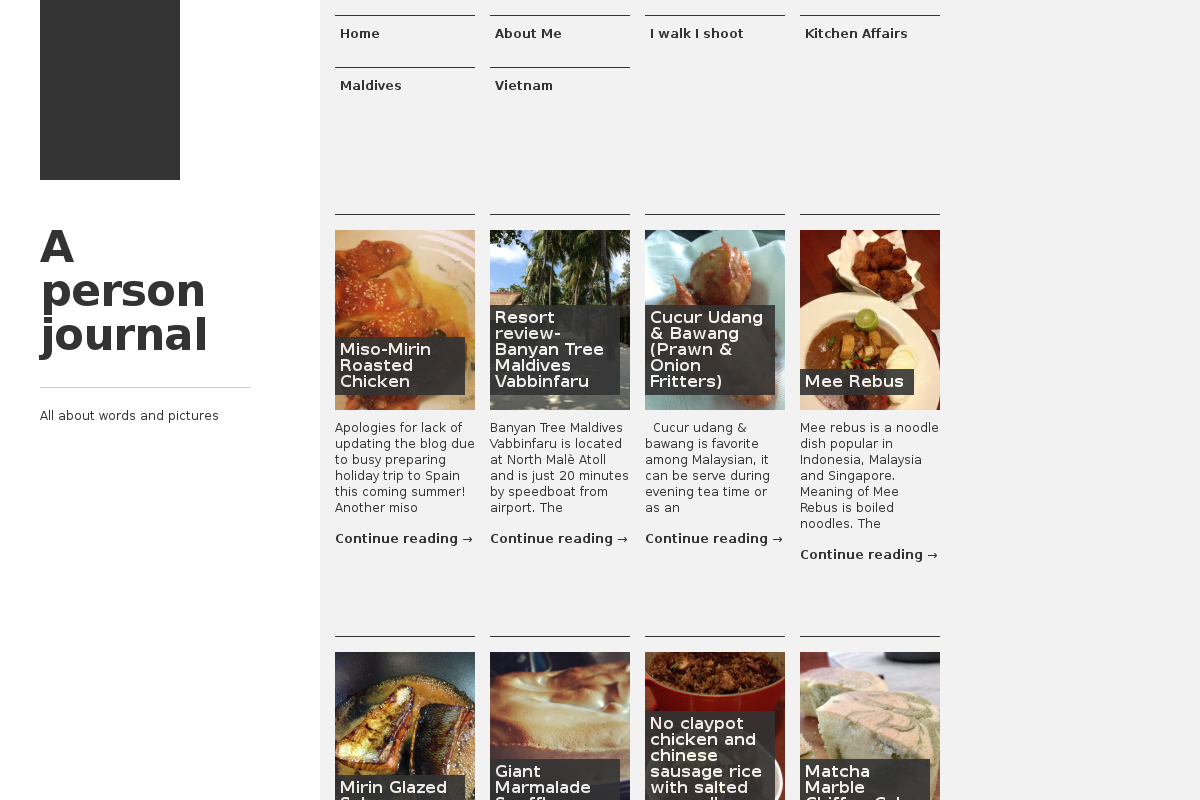Navigate to the Vietnam page
This screenshot has height=800, width=1200.
point(524,86)
